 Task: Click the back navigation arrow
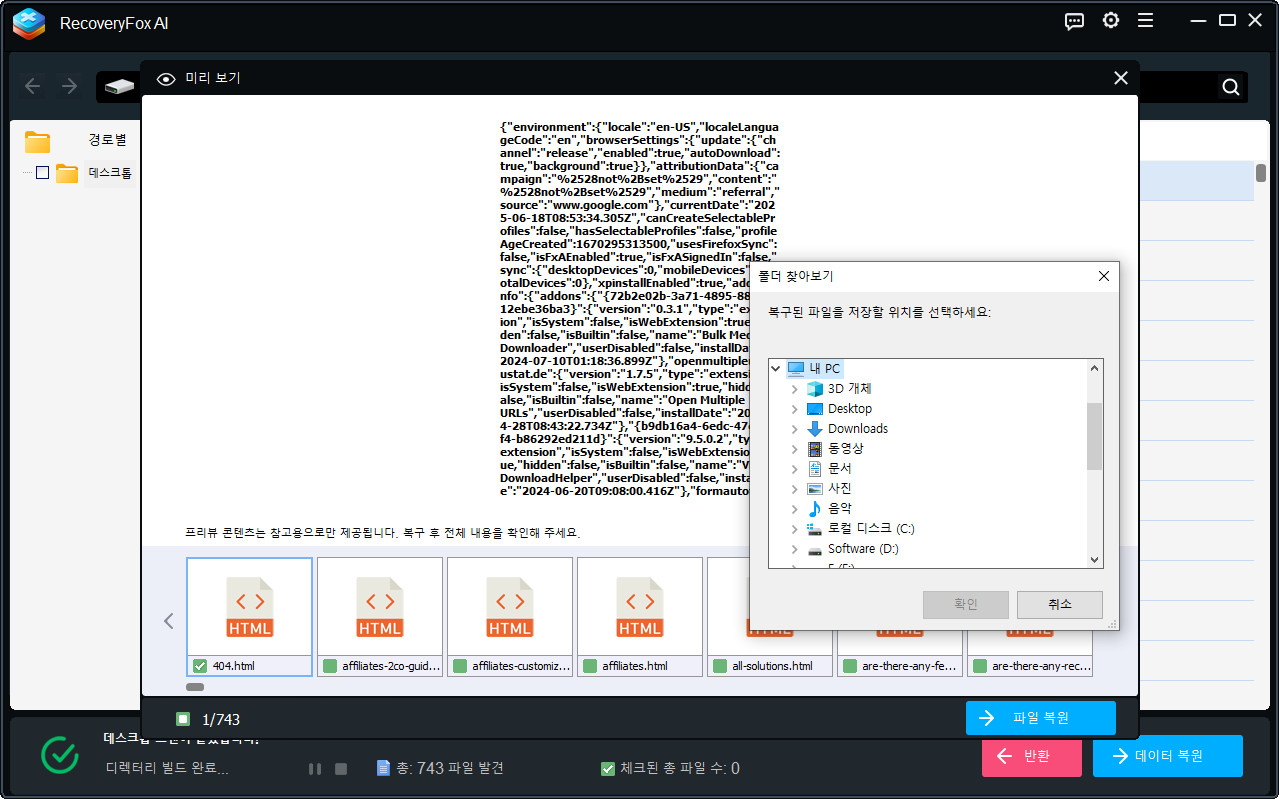pyautogui.click(x=33, y=86)
